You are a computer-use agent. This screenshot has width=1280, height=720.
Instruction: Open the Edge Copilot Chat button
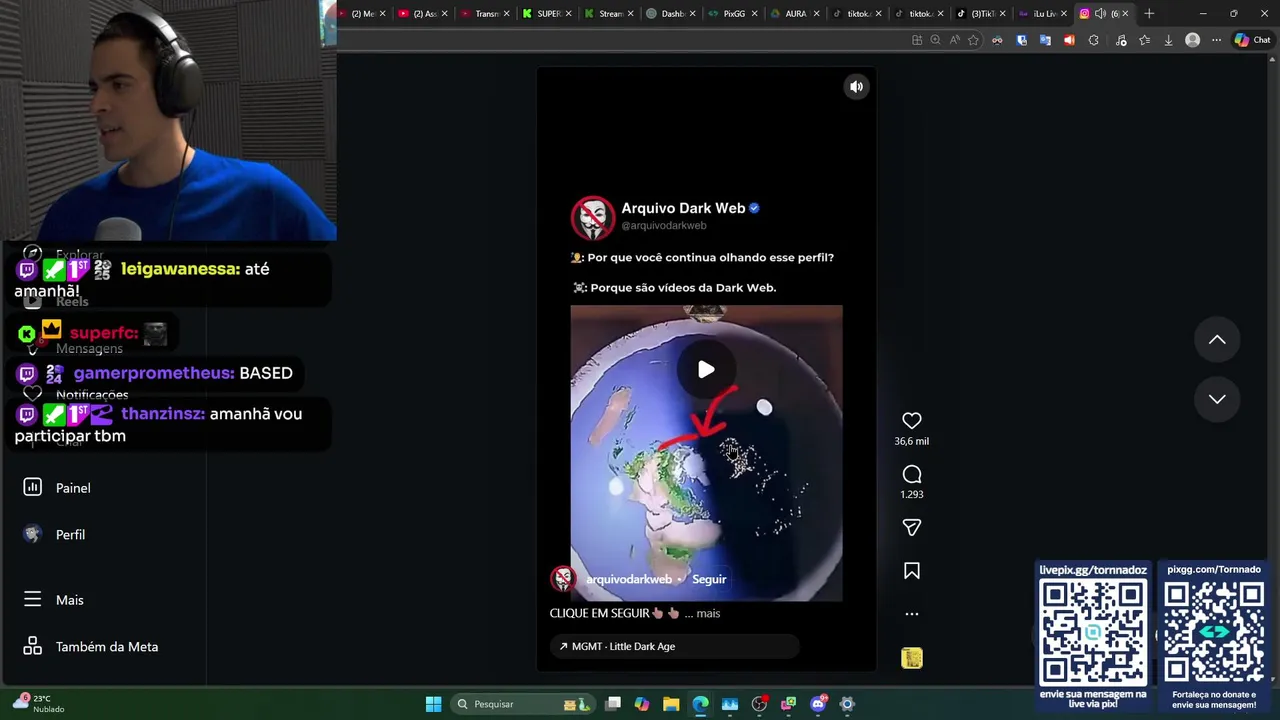click(1252, 40)
